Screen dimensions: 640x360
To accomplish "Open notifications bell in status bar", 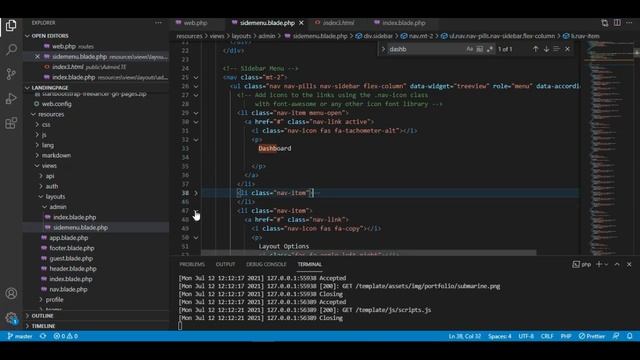I will (629, 336).
